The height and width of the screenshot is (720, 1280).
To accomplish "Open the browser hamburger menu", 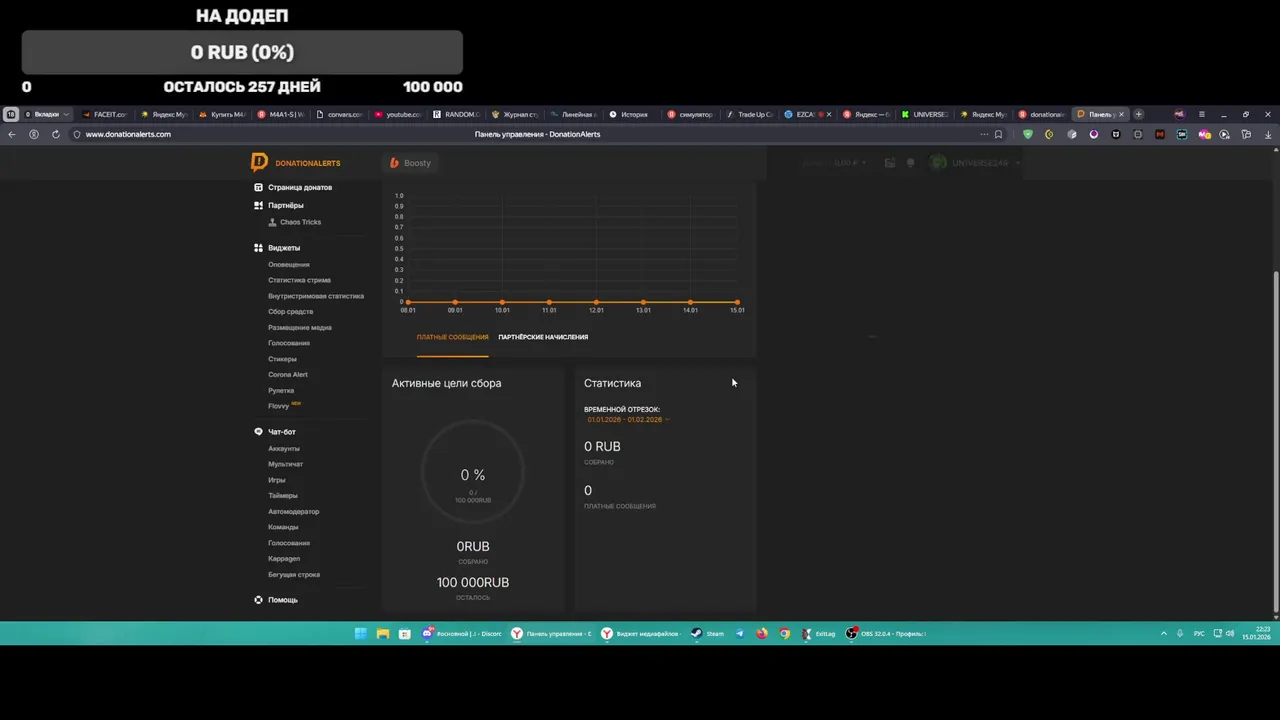I will click(x=1201, y=114).
